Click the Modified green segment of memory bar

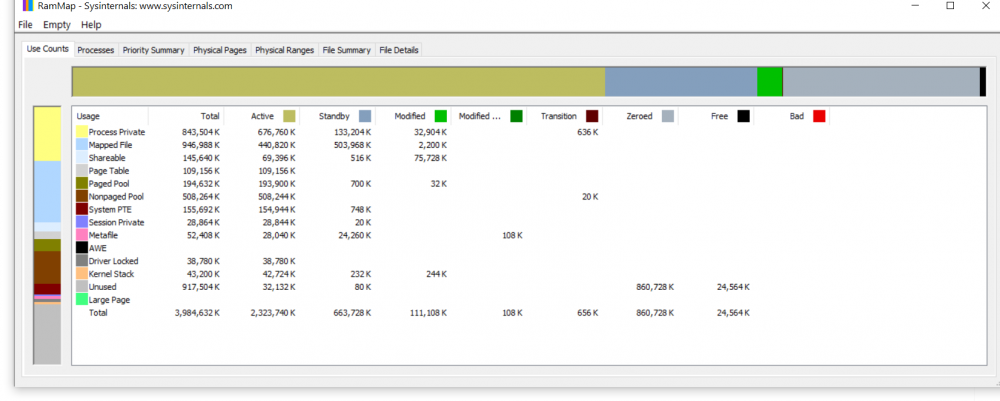(769, 82)
